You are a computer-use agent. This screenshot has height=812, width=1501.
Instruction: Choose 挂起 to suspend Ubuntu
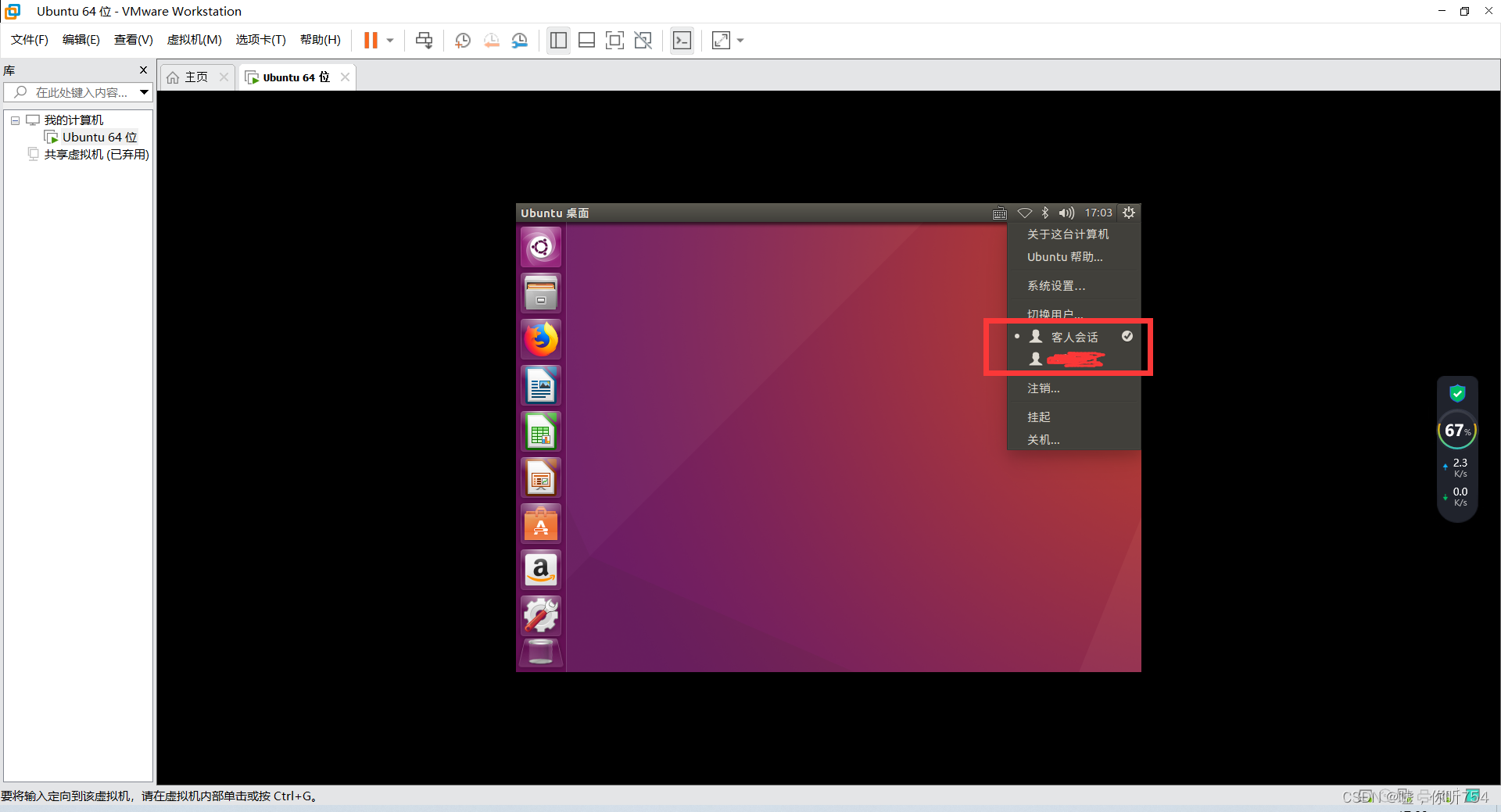point(1074,417)
